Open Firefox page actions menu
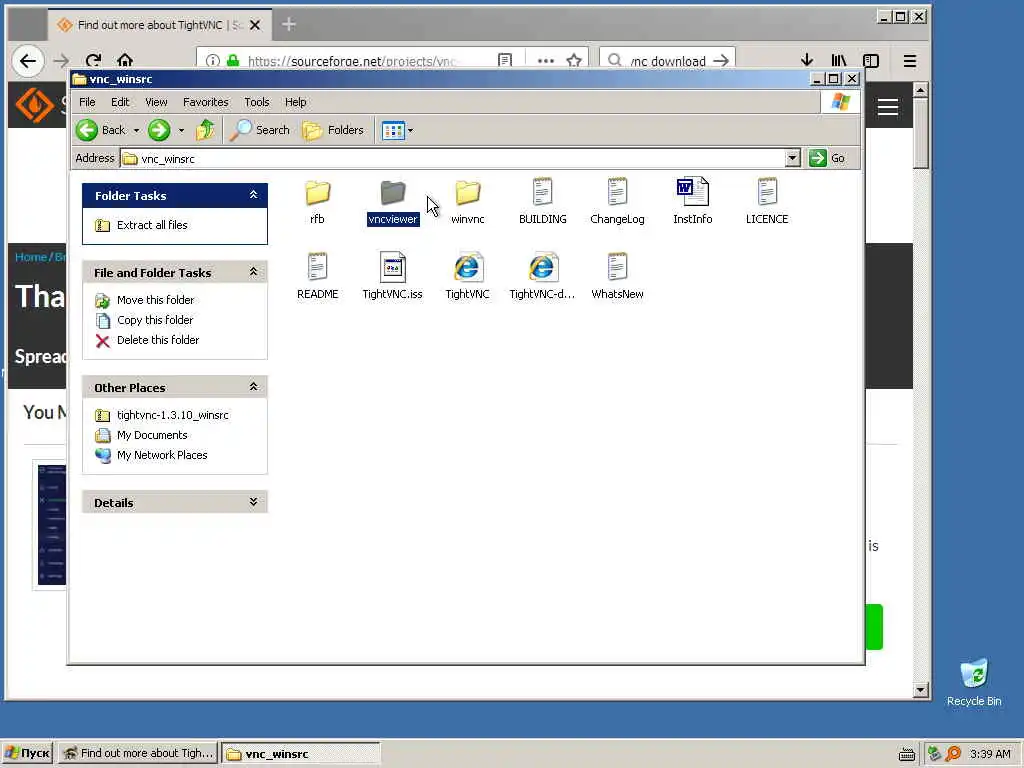The width and height of the screenshot is (1024, 768). pos(545,61)
